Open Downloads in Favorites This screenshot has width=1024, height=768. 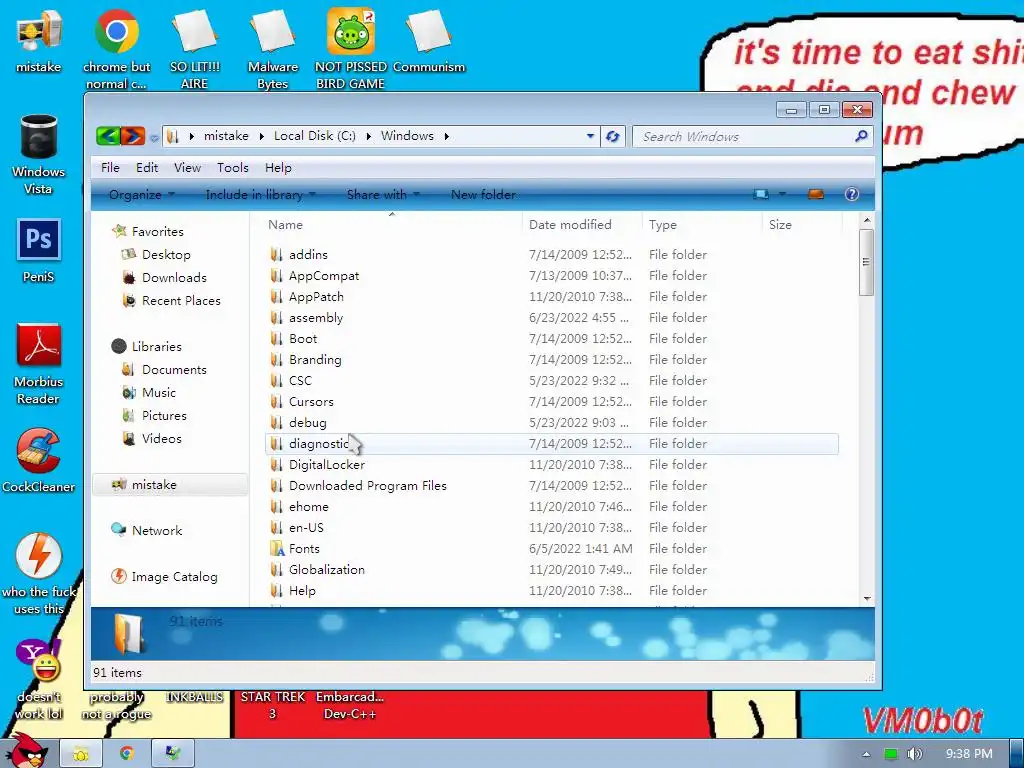point(174,278)
